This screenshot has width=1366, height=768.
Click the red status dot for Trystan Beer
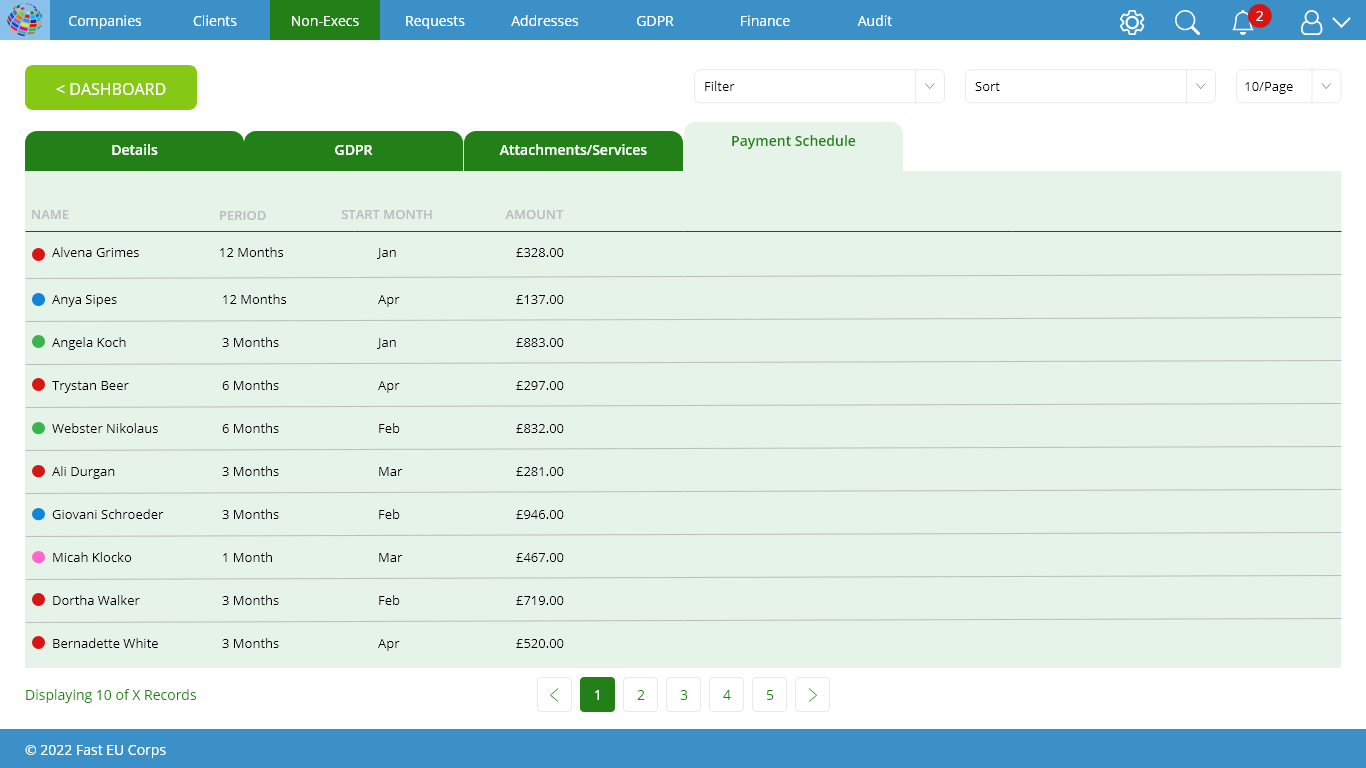(39, 385)
